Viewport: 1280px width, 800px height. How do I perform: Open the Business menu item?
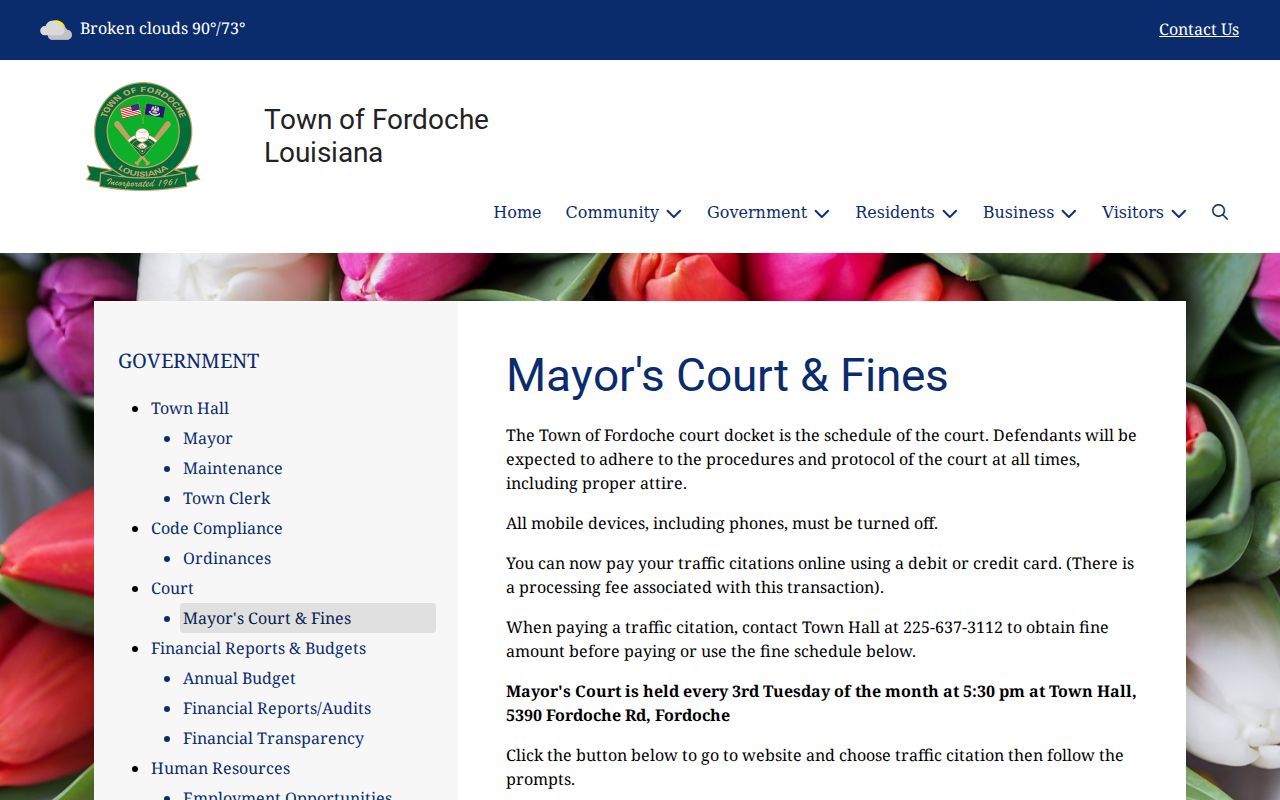click(x=1018, y=212)
